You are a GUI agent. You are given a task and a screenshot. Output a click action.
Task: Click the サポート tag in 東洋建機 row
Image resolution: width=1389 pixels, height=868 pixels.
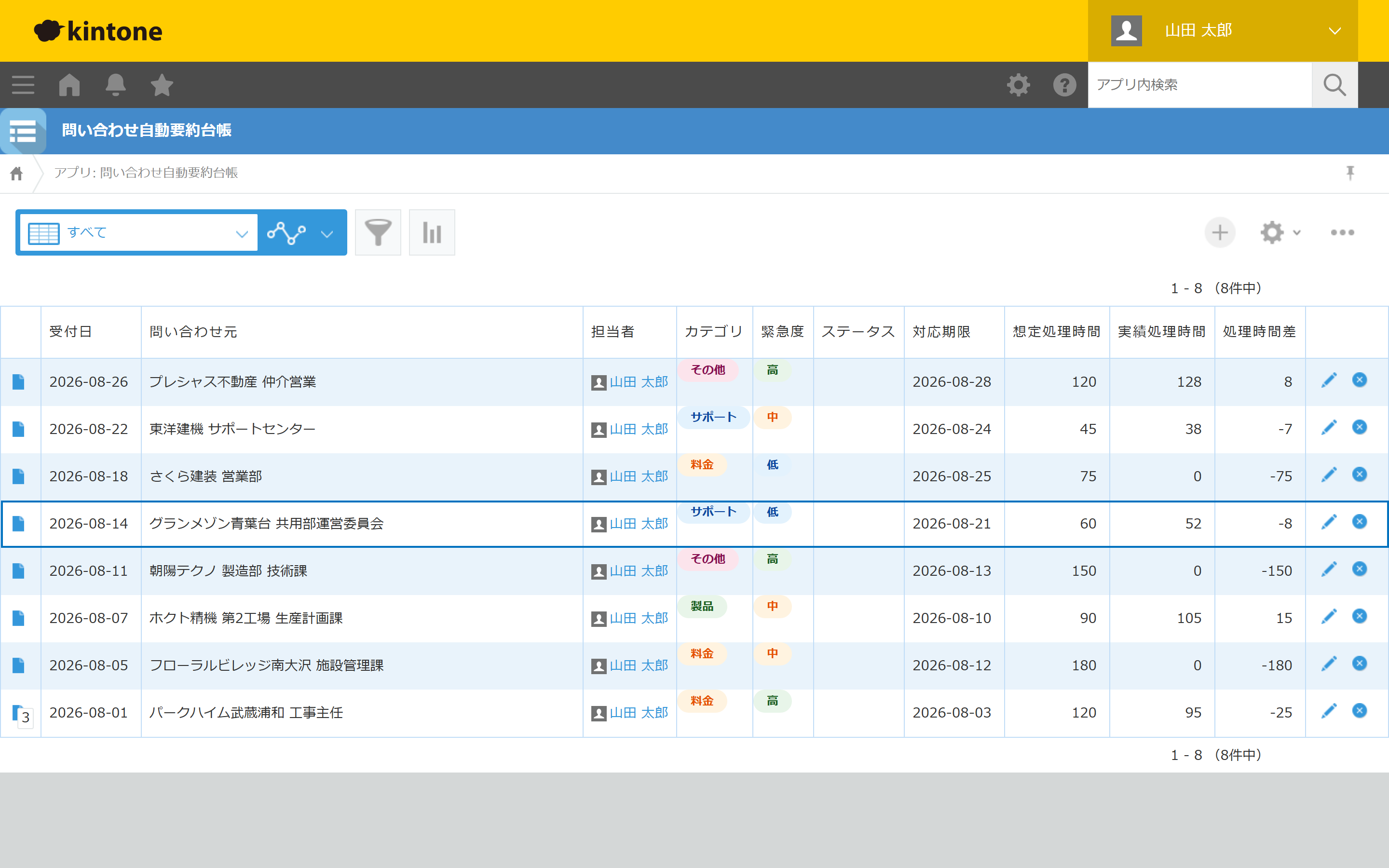pos(713,417)
